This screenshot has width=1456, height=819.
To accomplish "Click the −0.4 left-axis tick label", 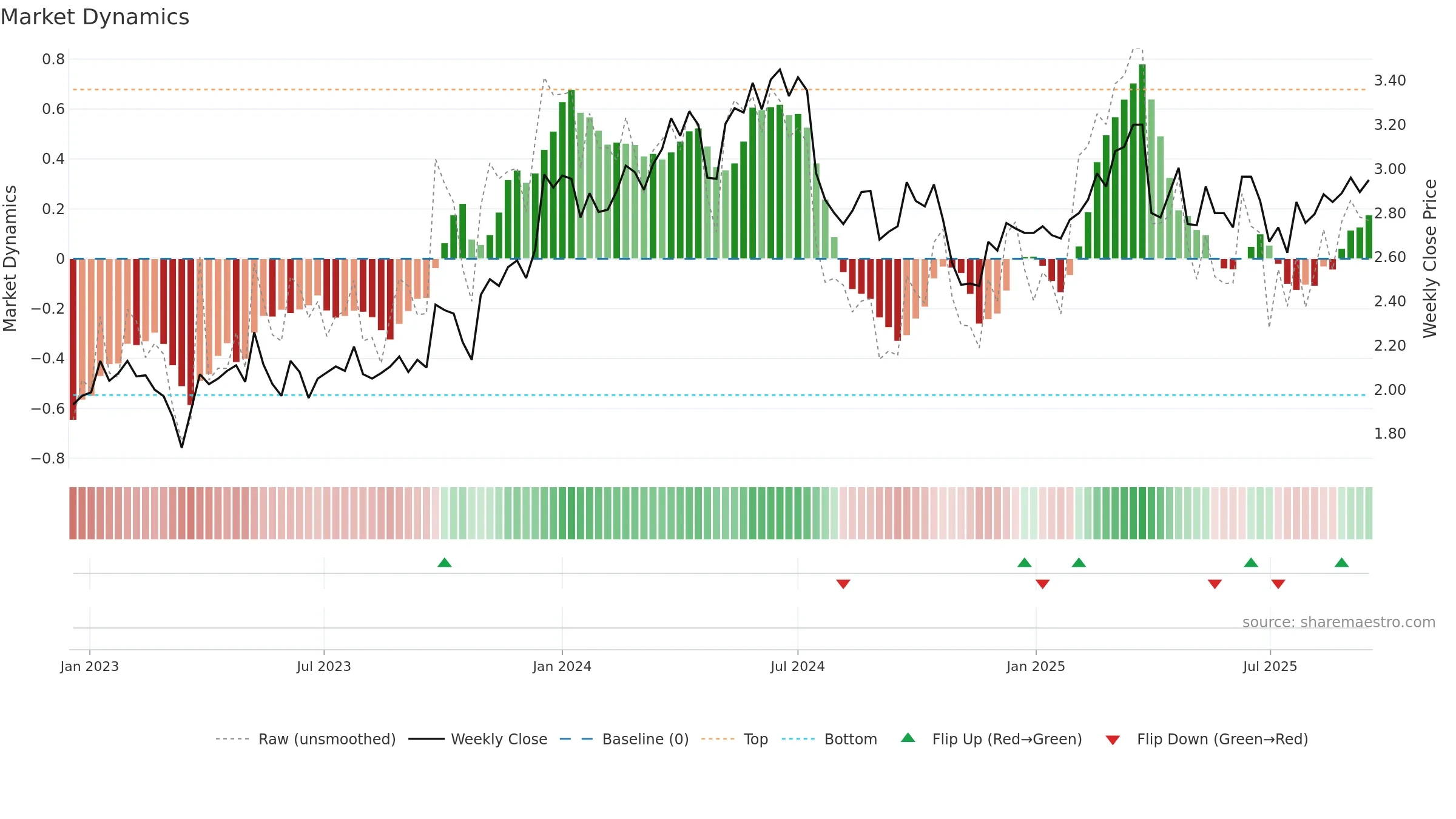I will tap(48, 359).
